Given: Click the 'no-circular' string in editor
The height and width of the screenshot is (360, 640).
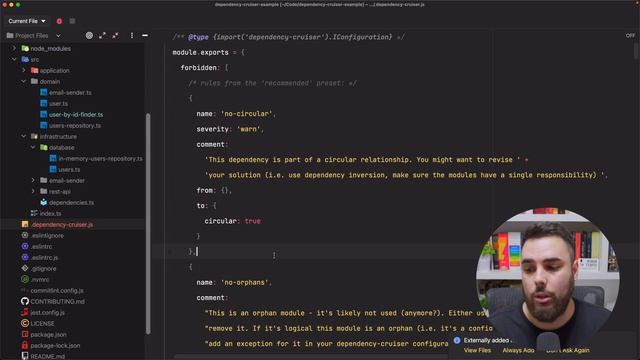Looking at the screenshot, I should 246,114.
